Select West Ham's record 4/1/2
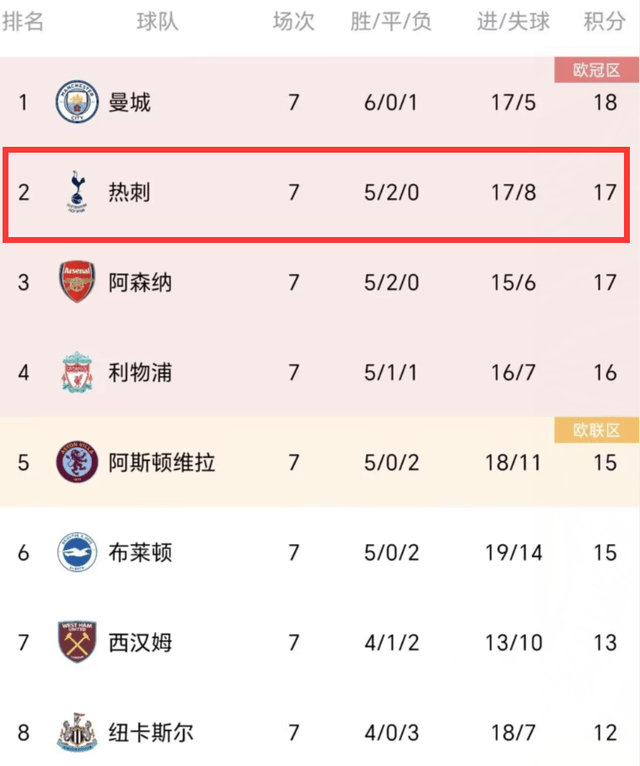This screenshot has width=640, height=766. (391, 643)
